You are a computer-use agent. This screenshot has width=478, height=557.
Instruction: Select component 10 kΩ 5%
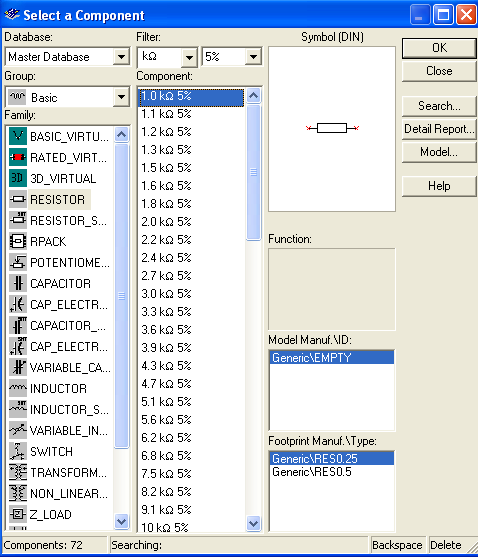pos(191,528)
